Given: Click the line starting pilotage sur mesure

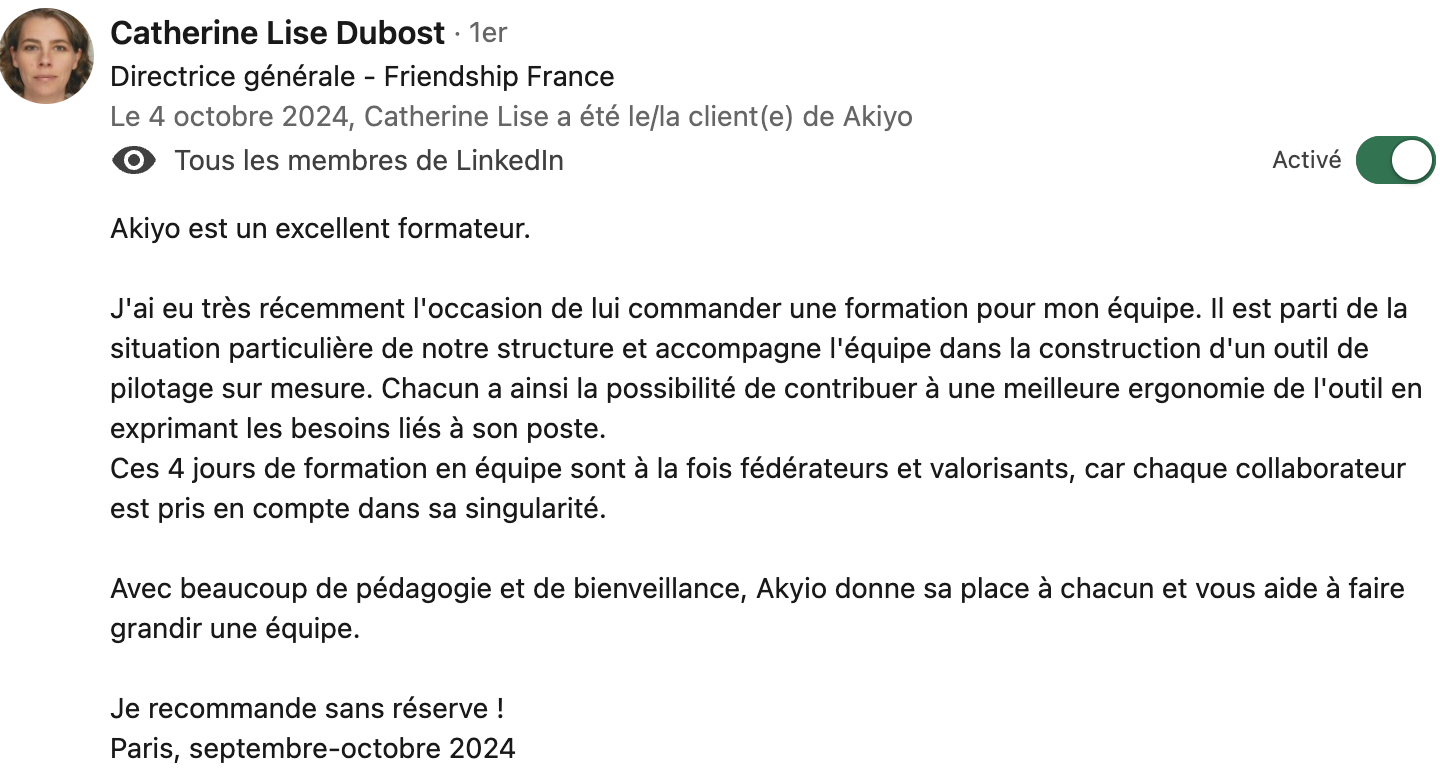Looking at the screenshot, I should 765,389.
